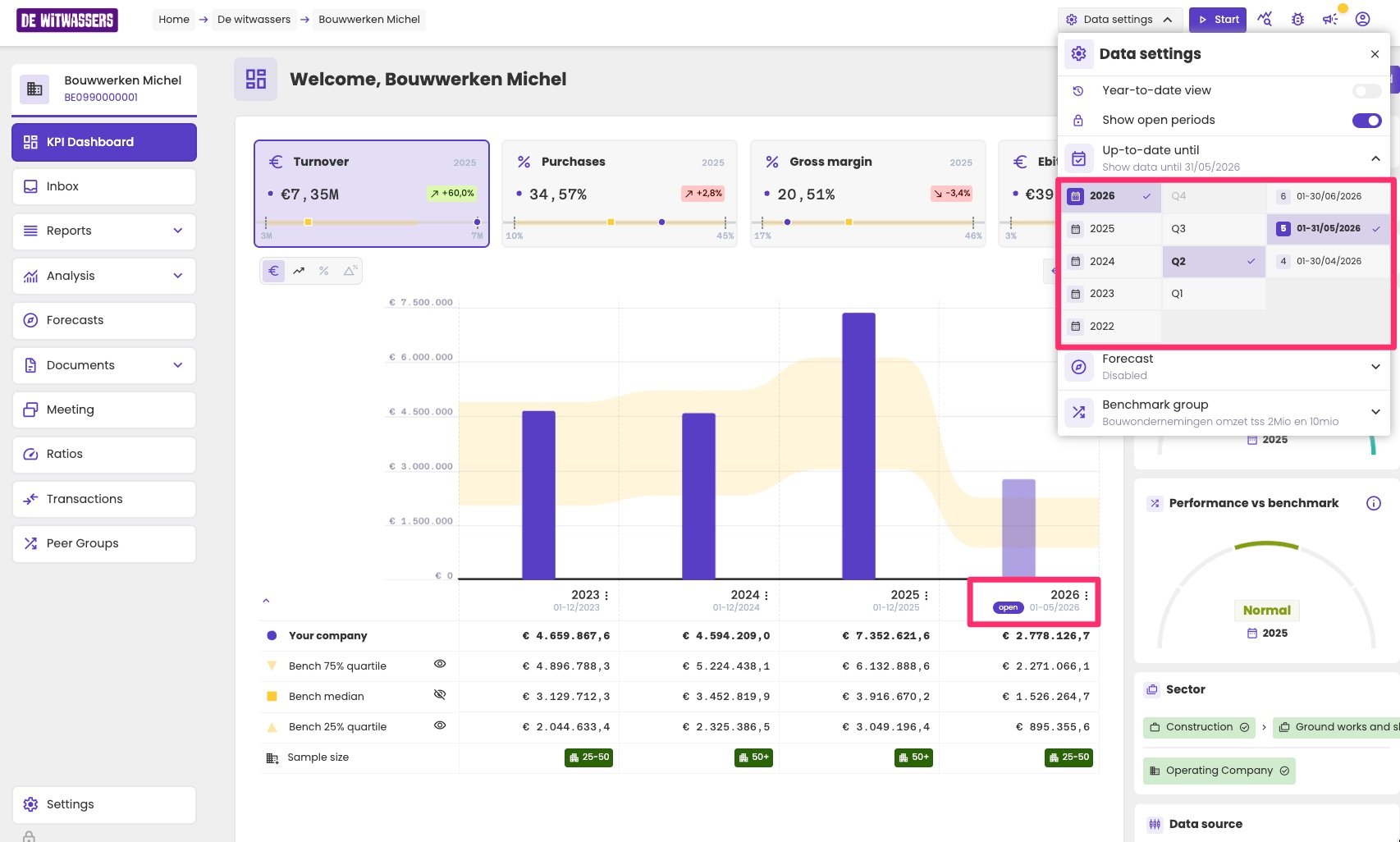
Task: Switch chart to percentage view
Action: (x=324, y=271)
